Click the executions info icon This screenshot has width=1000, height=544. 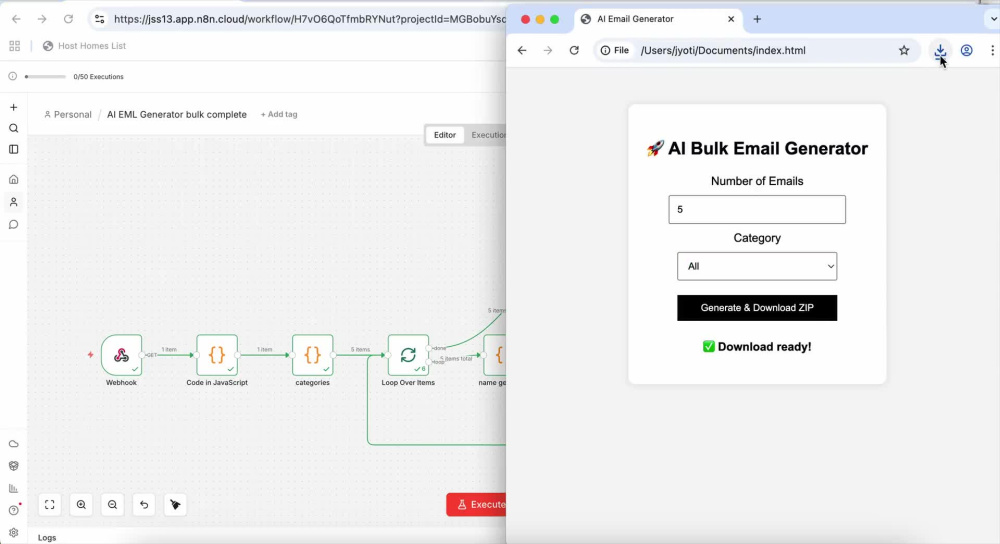tap(13, 77)
